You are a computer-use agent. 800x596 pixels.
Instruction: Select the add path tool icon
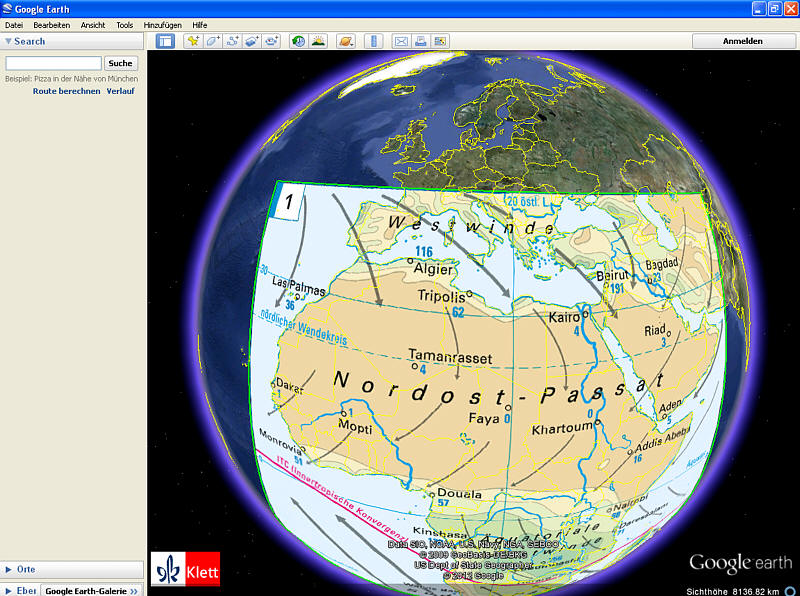point(233,41)
